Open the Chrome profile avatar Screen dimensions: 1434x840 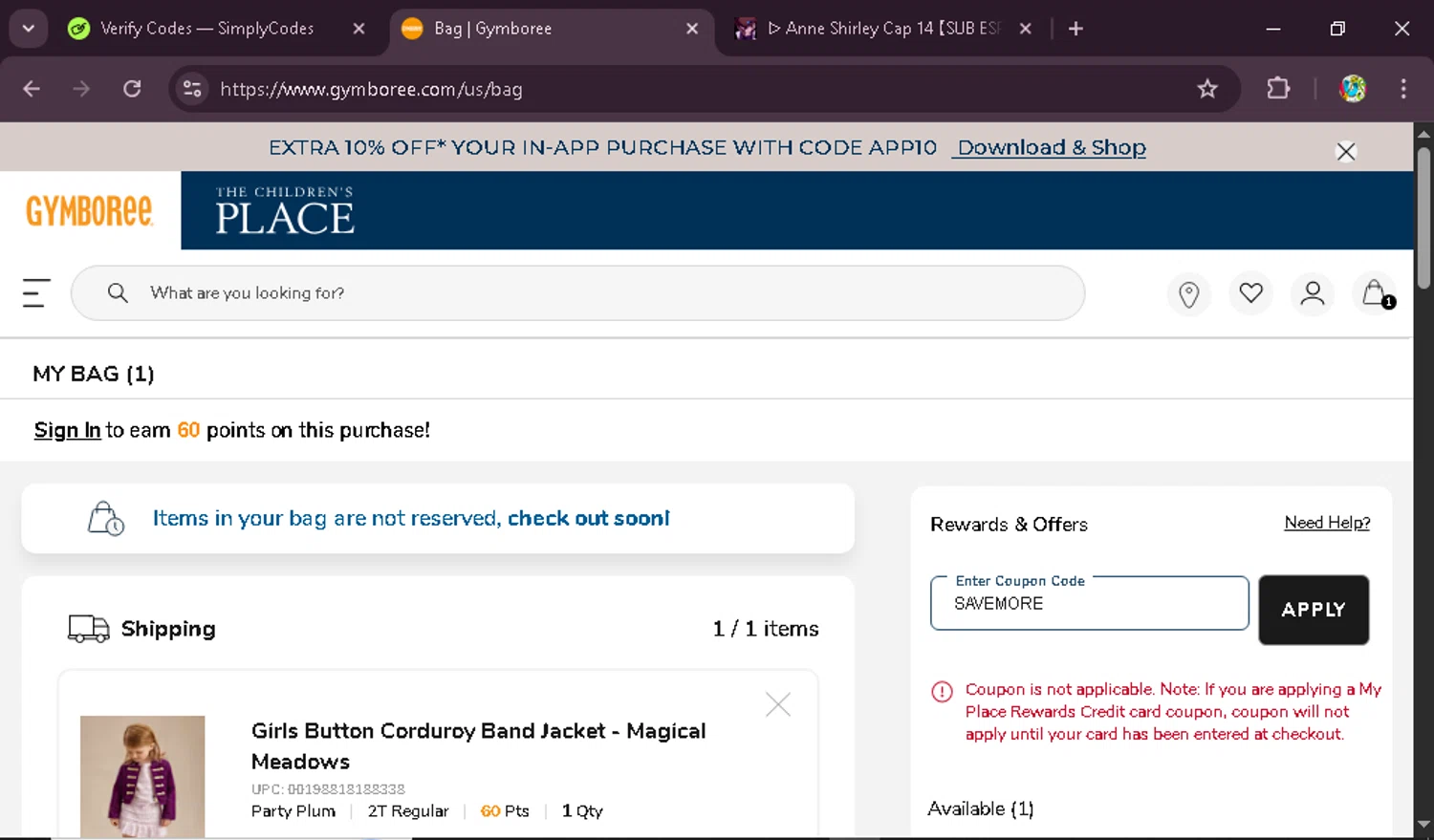point(1353,89)
